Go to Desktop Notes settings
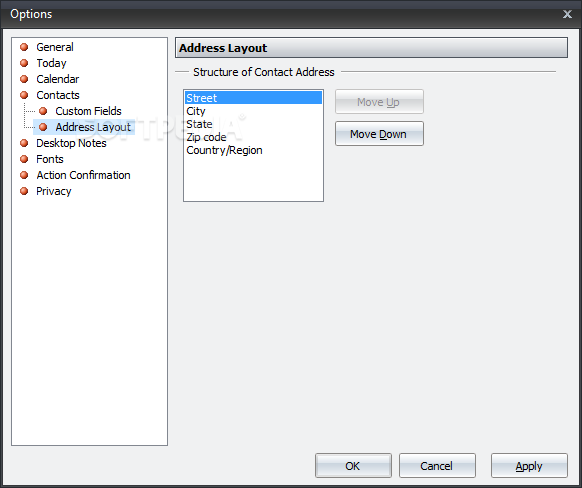 pyautogui.click(x=71, y=143)
